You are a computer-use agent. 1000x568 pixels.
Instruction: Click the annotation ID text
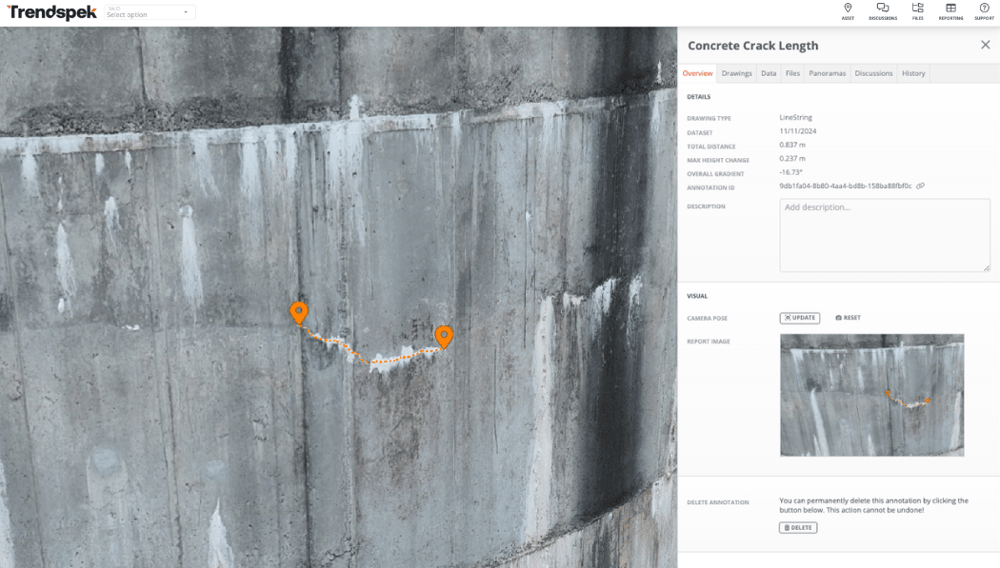[845, 186]
